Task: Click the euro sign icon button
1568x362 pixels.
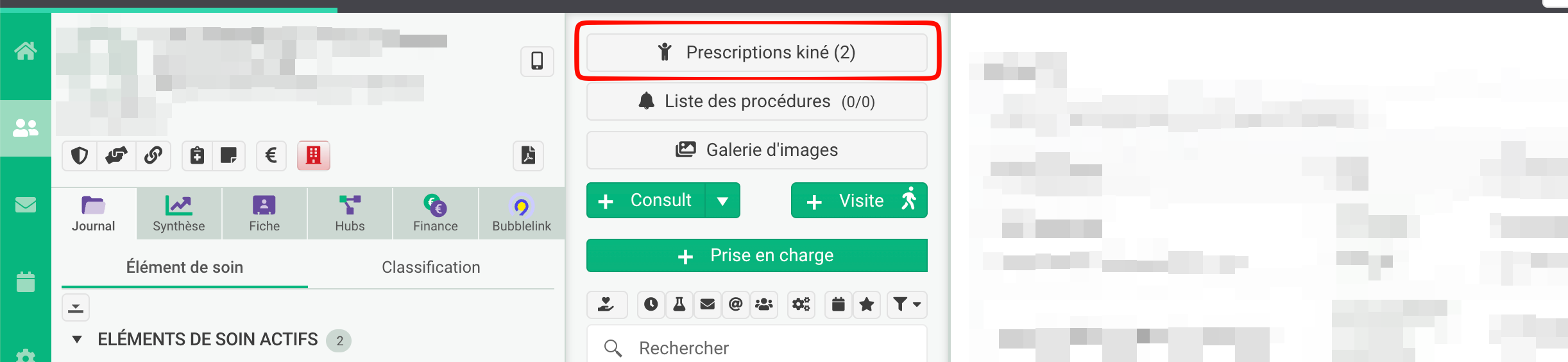Action: coord(271,155)
